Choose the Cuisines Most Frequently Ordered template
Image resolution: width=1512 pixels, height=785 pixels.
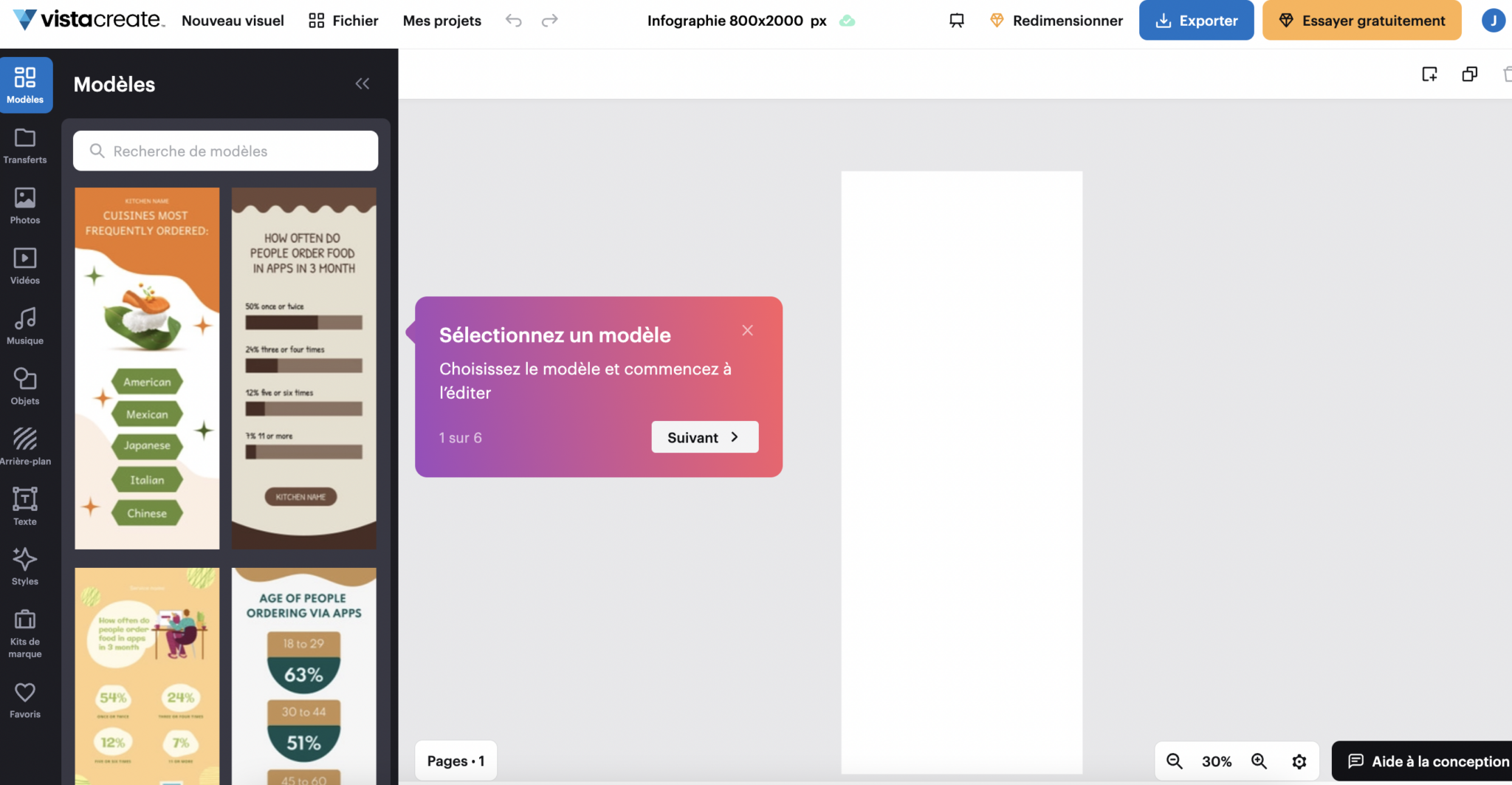point(147,368)
